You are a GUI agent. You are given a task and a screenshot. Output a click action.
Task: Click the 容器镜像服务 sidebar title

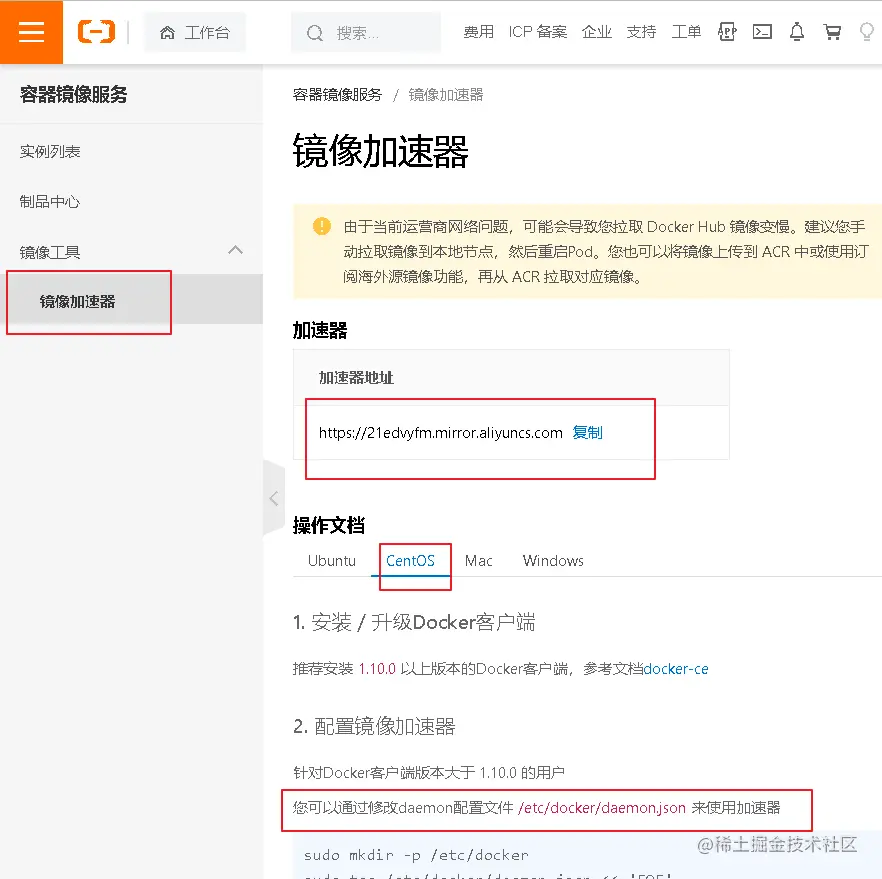click(74, 94)
